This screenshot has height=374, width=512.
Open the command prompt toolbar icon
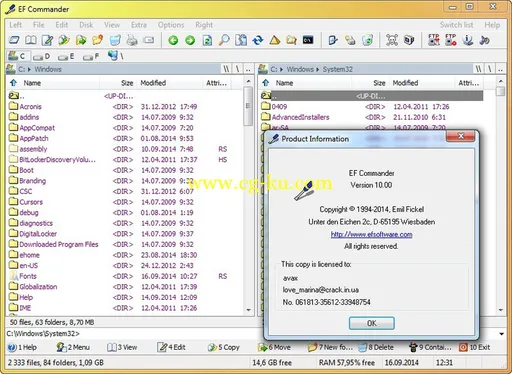(308, 40)
